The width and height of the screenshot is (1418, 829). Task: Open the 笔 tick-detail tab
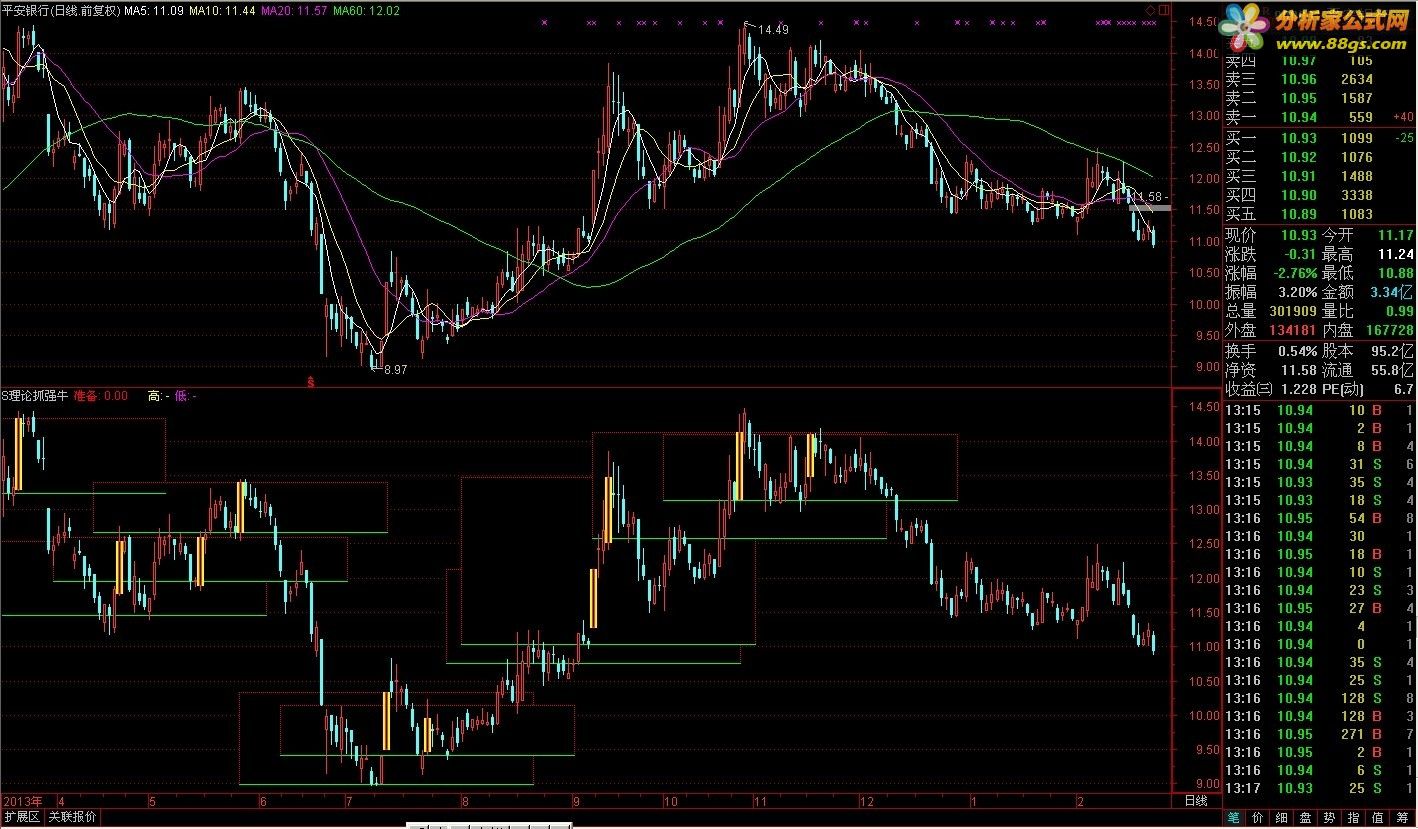pyautogui.click(x=1234, y=817)
